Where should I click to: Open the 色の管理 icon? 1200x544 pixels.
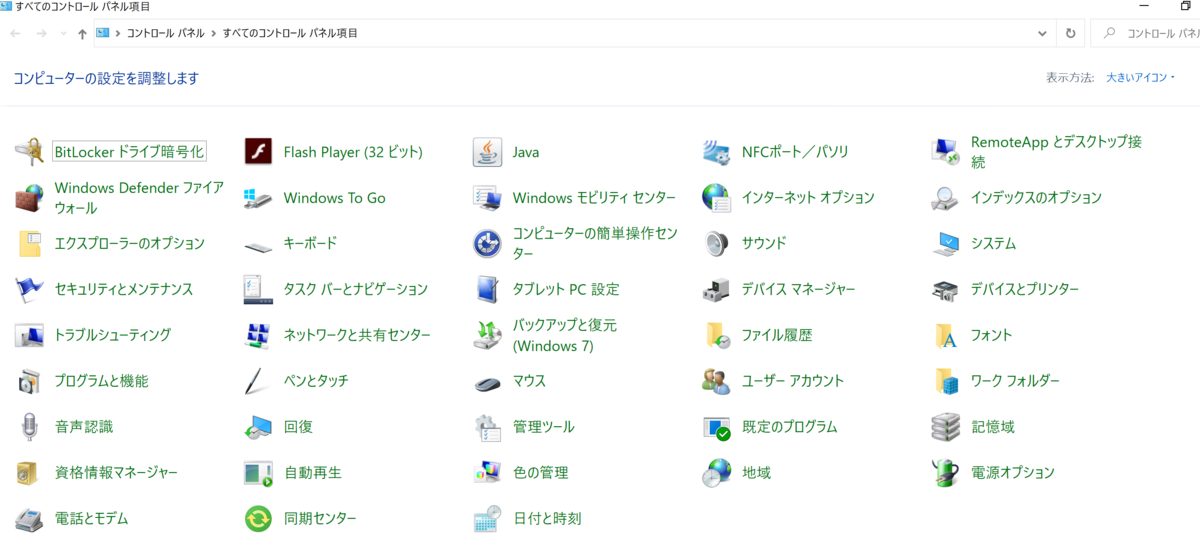point(487,472)
